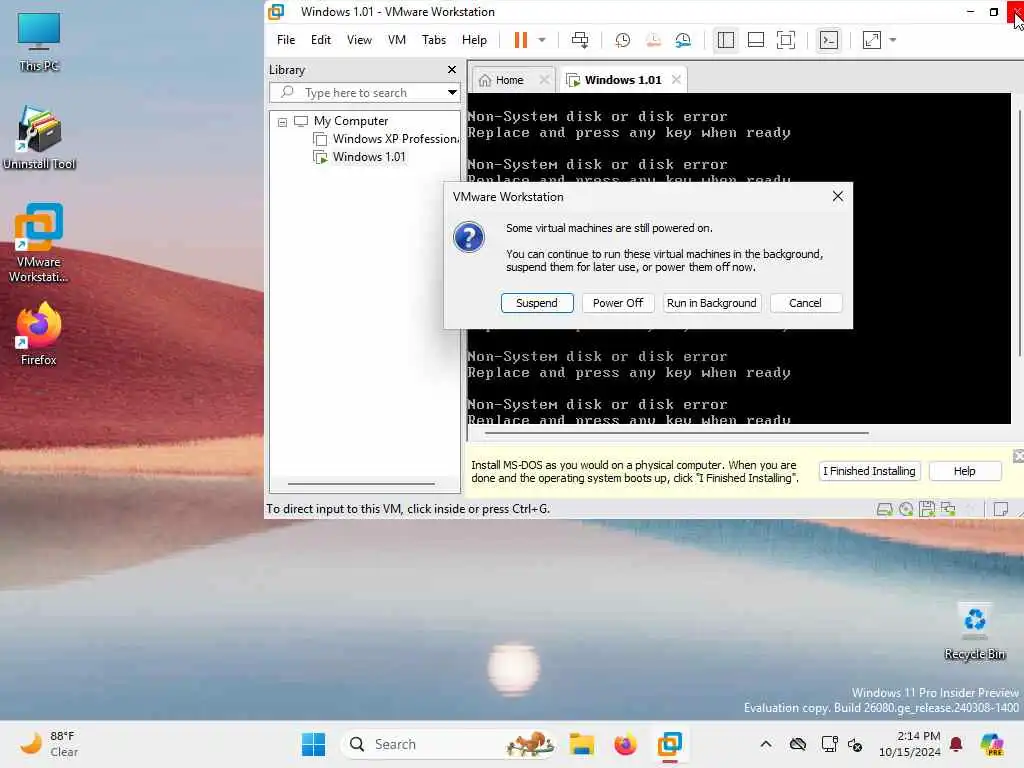Click the hard disk status bar icon
The image size is (1024, 768).
point(884,509)
